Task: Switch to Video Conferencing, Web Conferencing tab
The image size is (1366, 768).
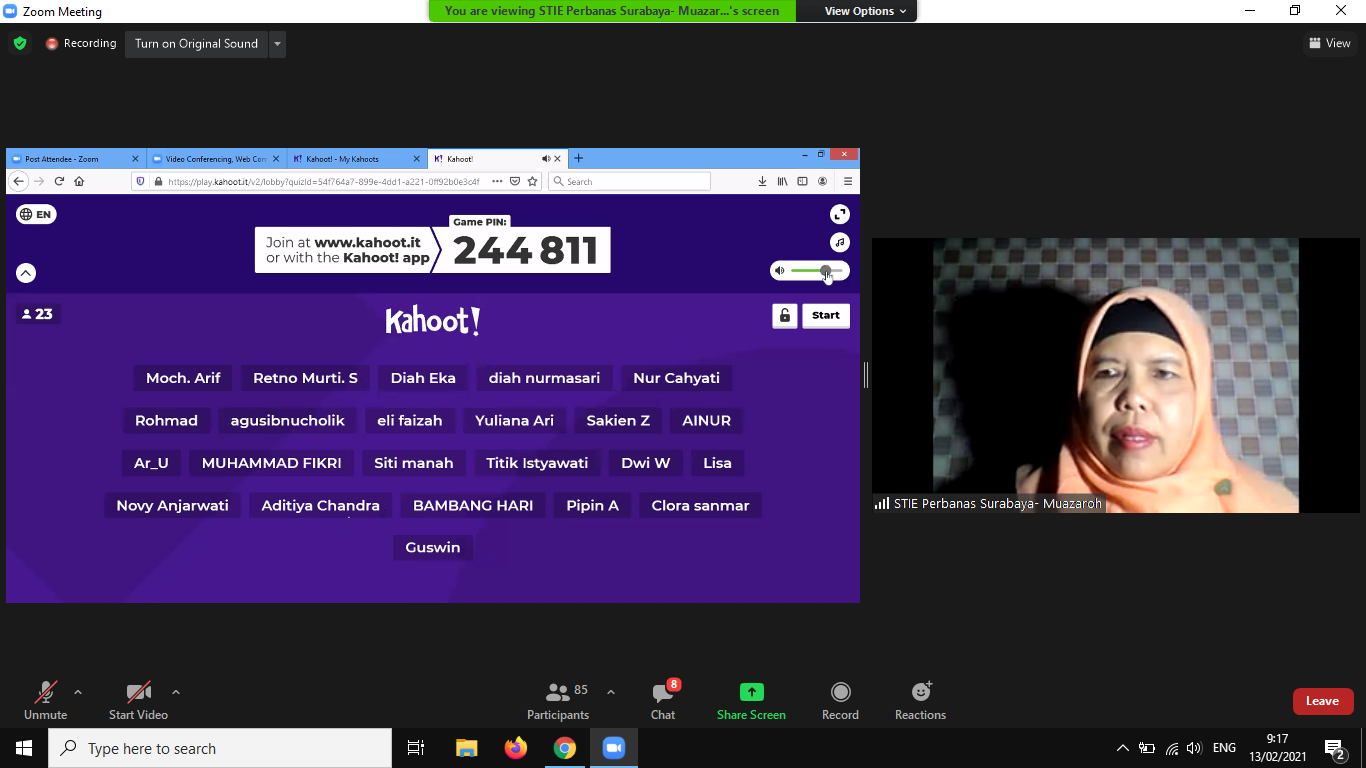Action: click(215, 158)
